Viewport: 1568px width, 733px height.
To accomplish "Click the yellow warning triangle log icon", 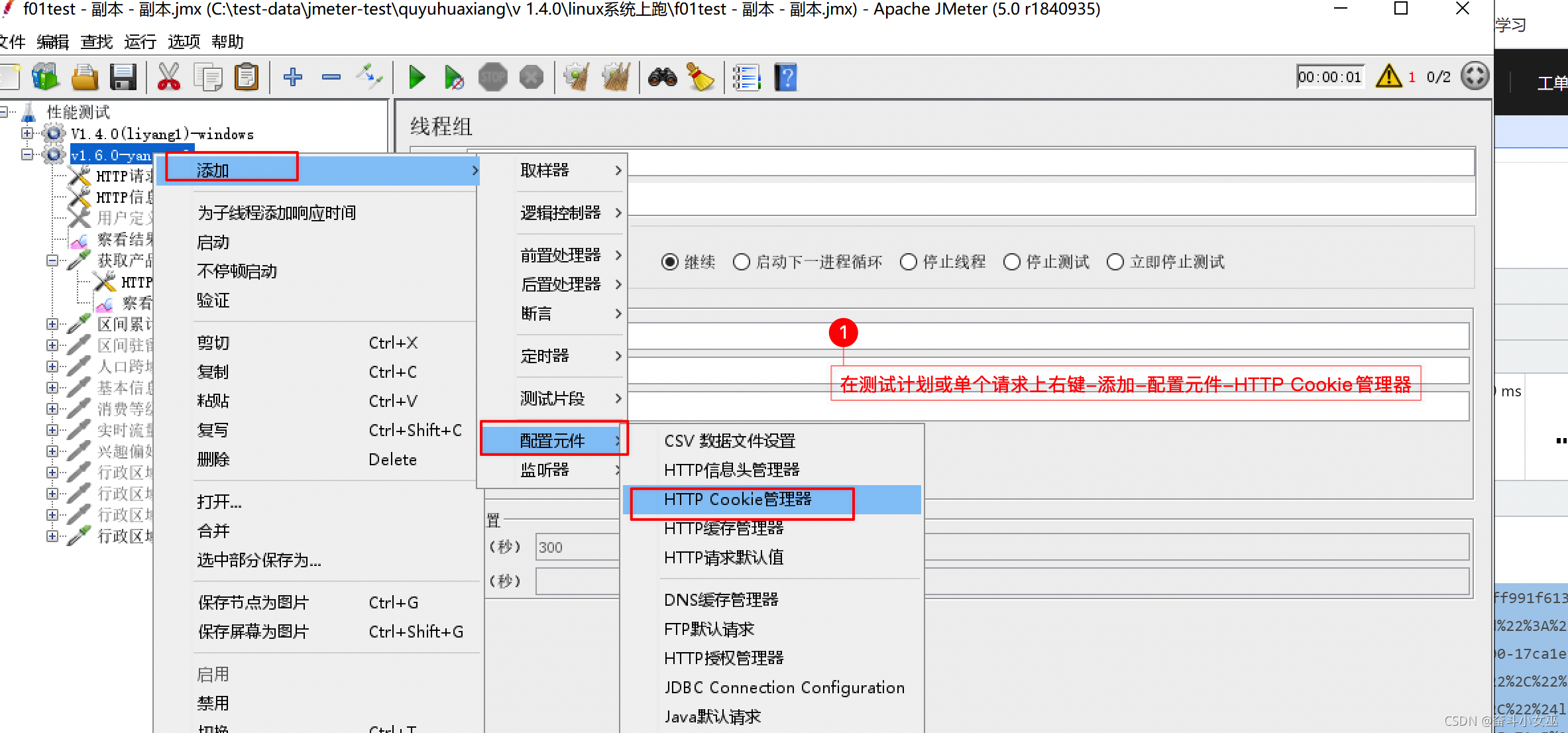I will pos(1388,76).
